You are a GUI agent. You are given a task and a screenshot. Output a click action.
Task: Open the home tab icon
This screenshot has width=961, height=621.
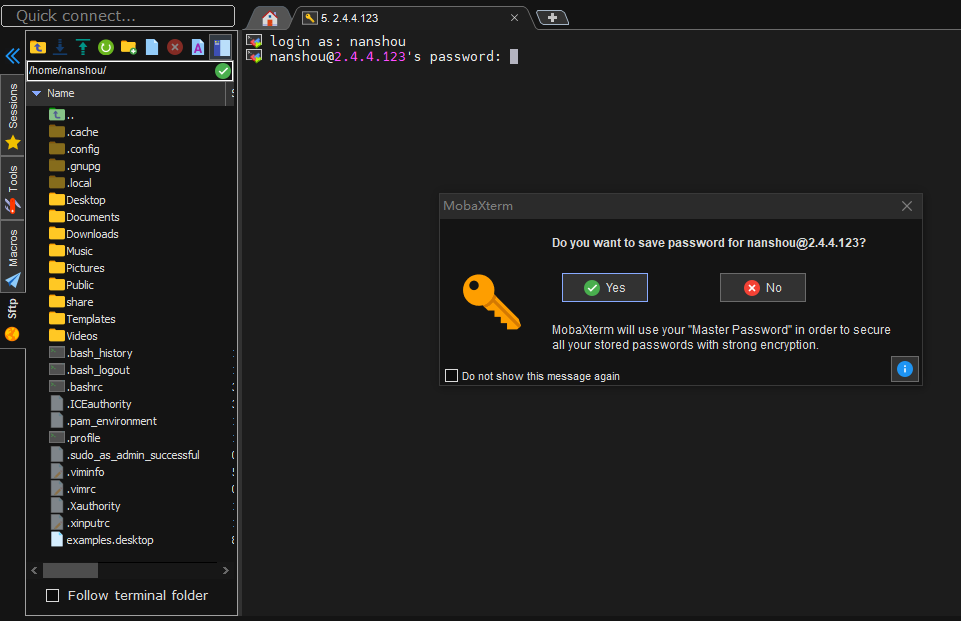pyautogui.click(x=270, y=18)
